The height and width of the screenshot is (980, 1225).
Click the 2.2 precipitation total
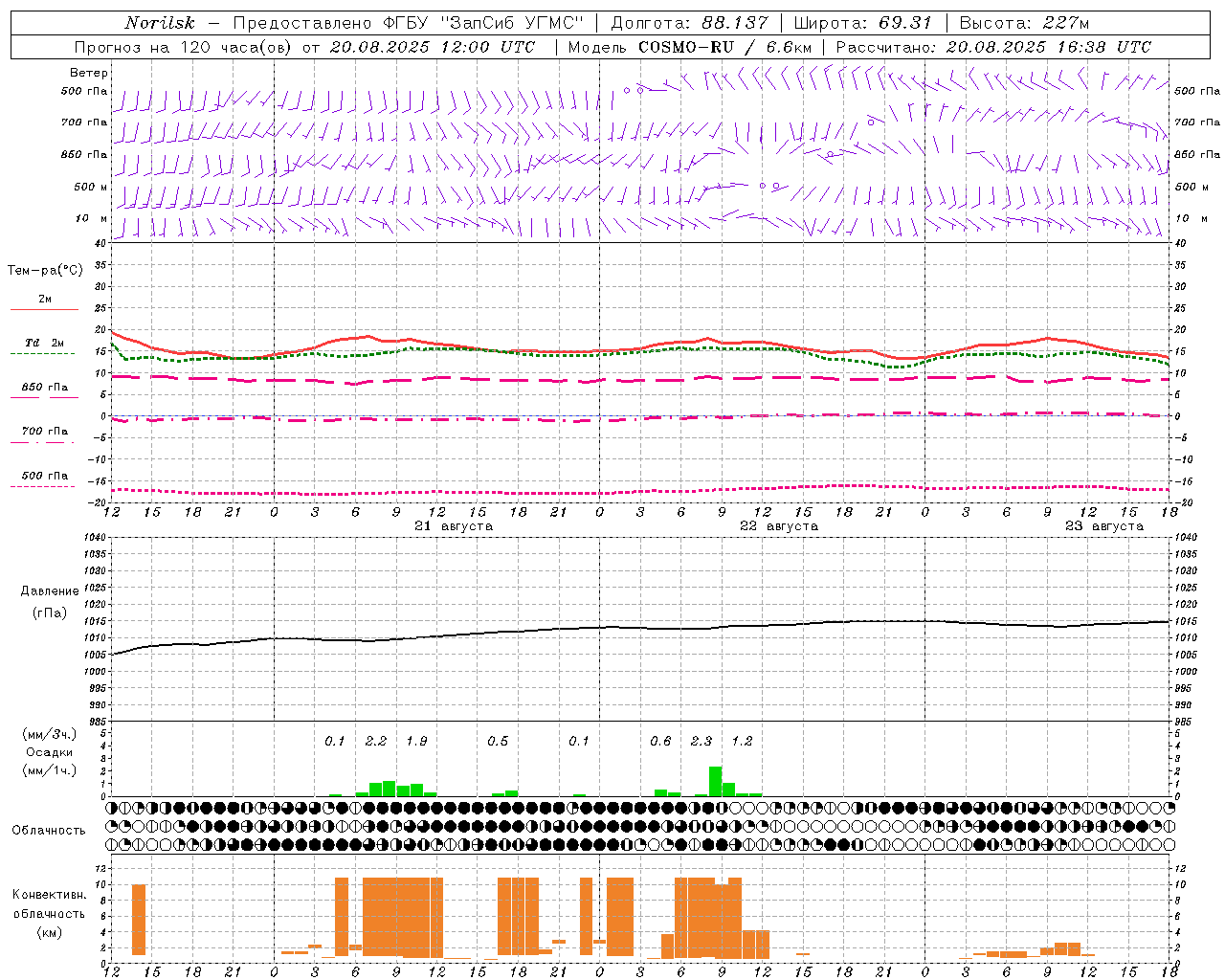[x=376, y=742]
